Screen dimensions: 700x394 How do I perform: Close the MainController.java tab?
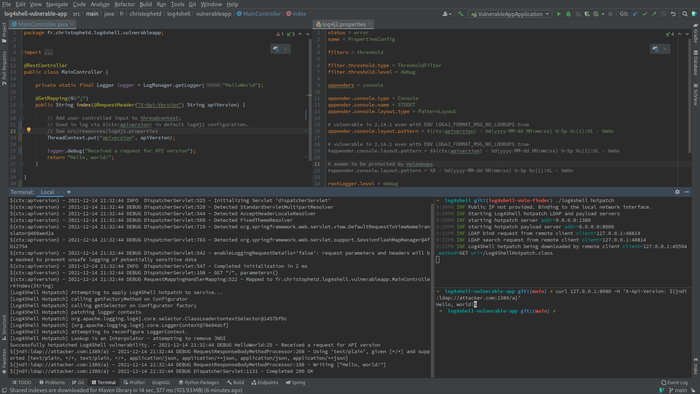(x=71, y=24)
